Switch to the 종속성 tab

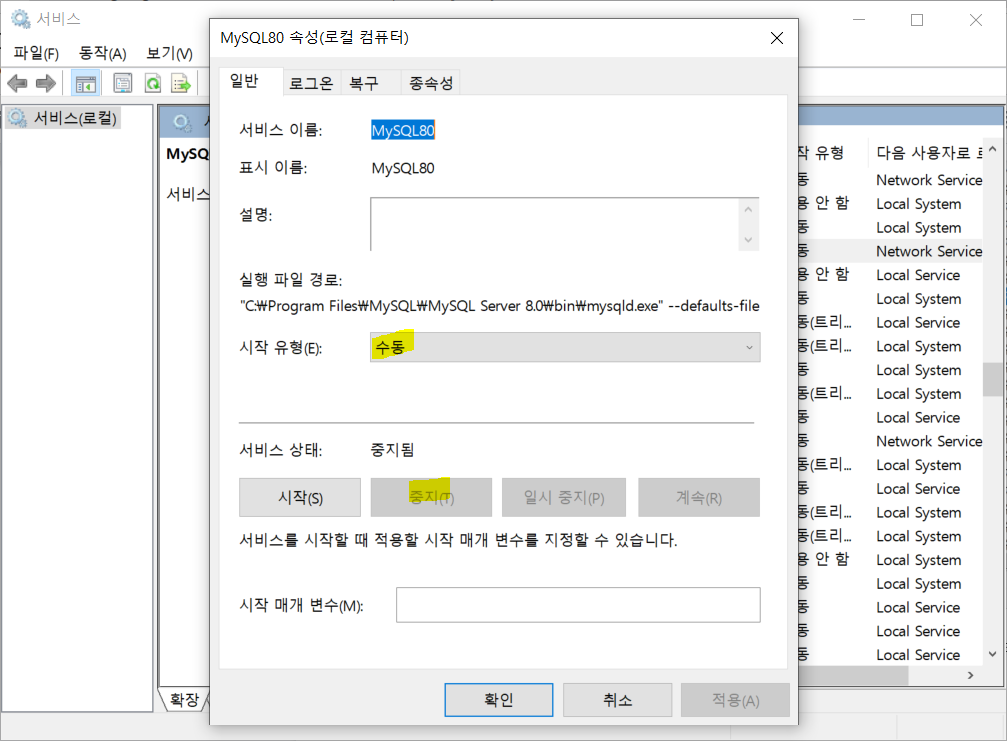coord(431,83)
